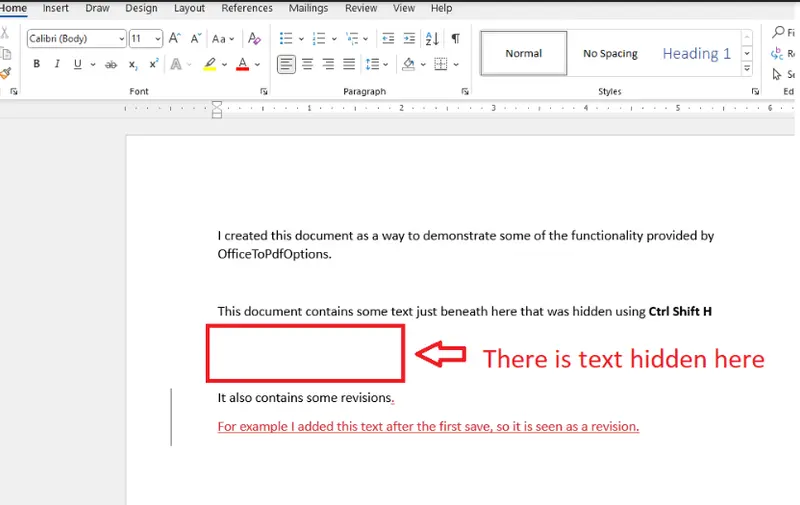Open the underline style dropdown arrow

(x=93, y=65)
